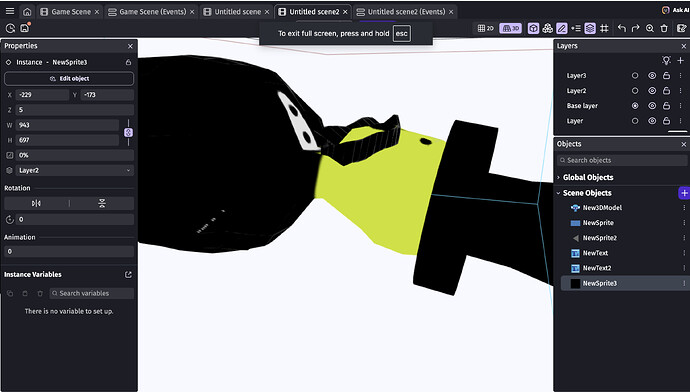This screenshot has width=690, height=392.
Task: Open the version history icon
Action: [x=10, y=28]
